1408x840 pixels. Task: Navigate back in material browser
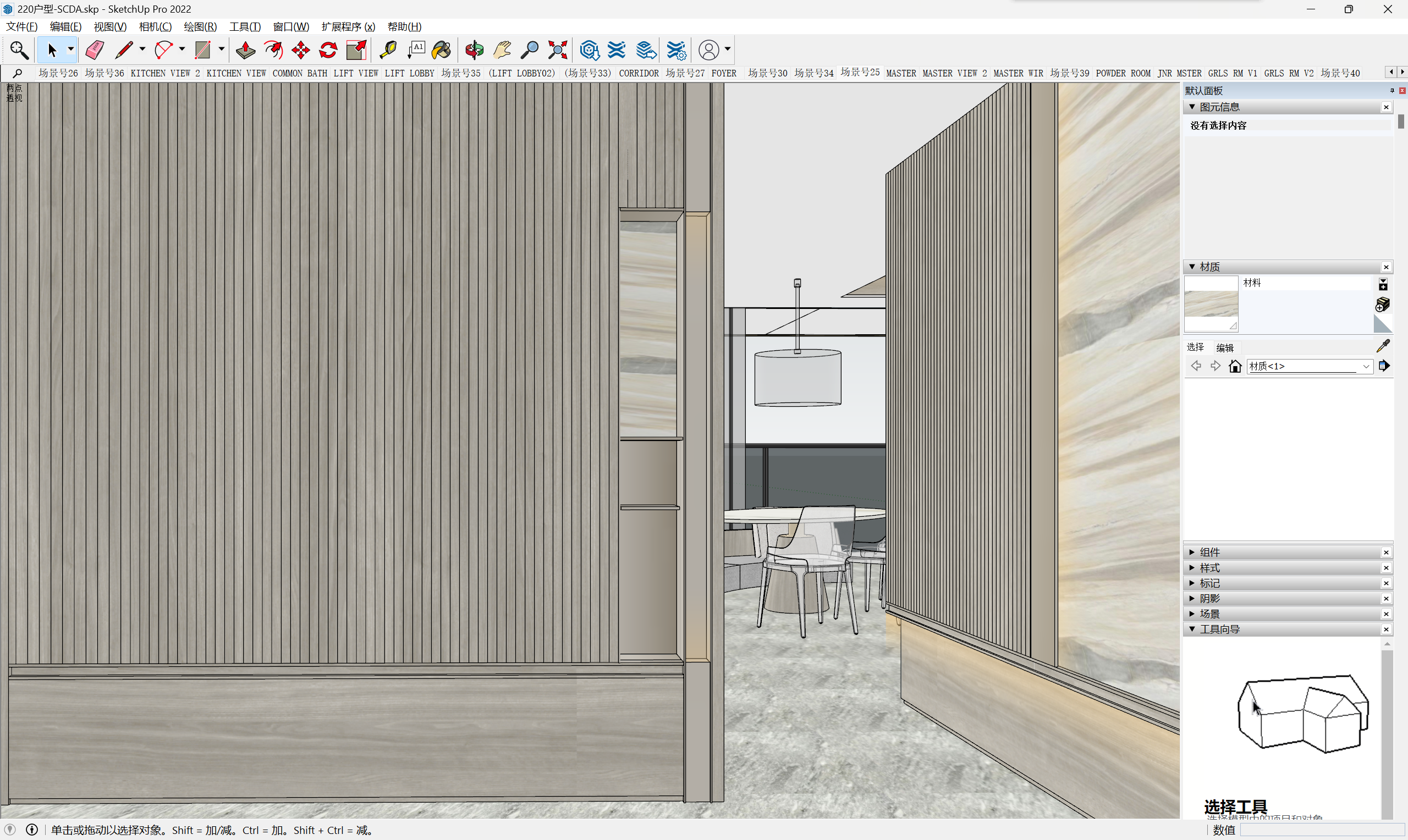[x=1196, y=366]
